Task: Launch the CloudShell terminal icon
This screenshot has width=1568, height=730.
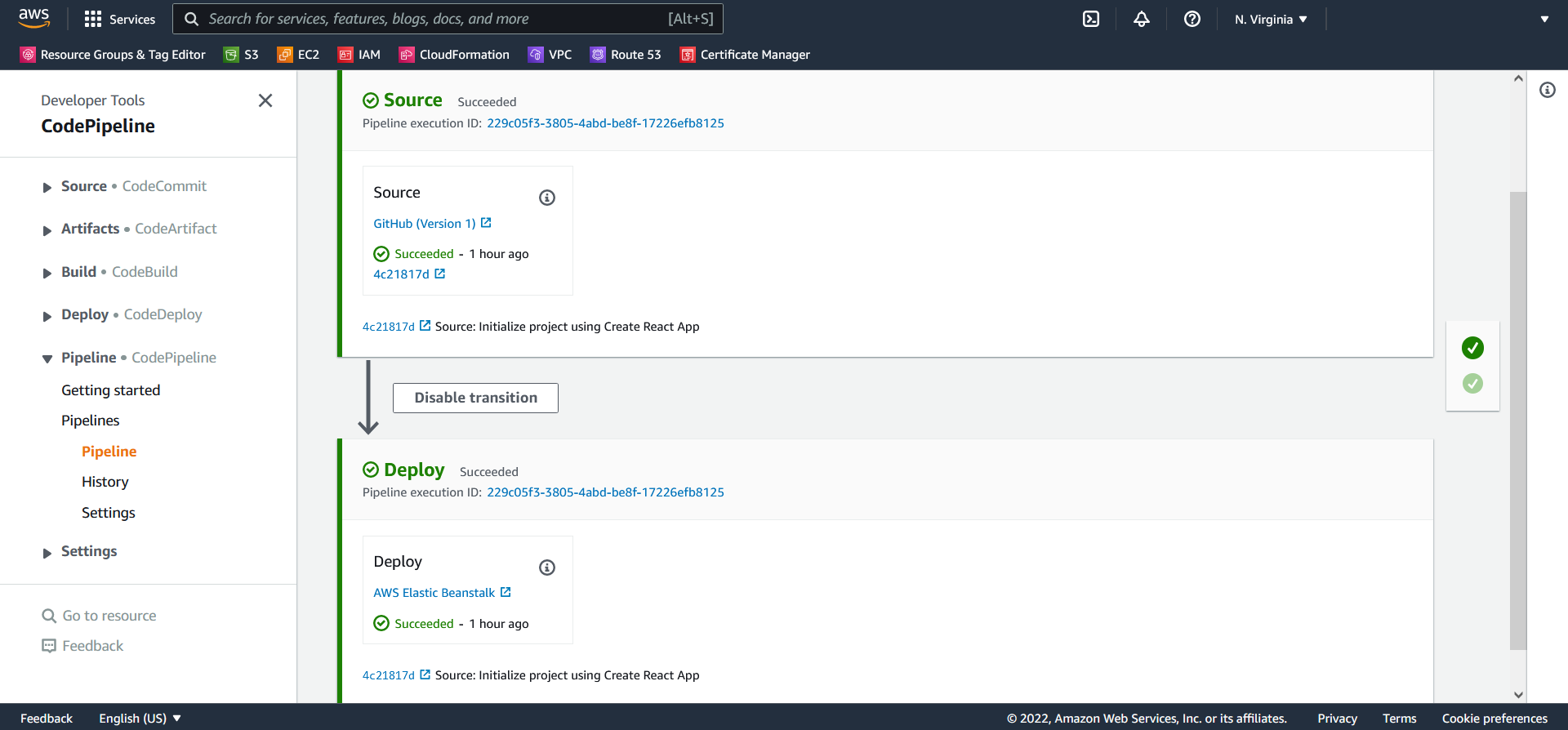Action: click(x=1091, y=19)
